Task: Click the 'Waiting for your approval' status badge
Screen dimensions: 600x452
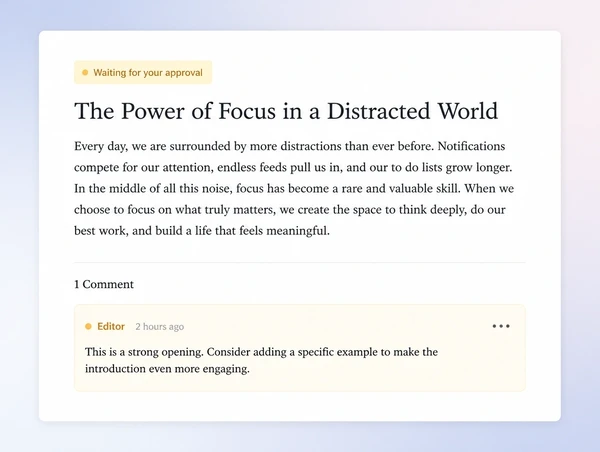Action: coord(143,72)
